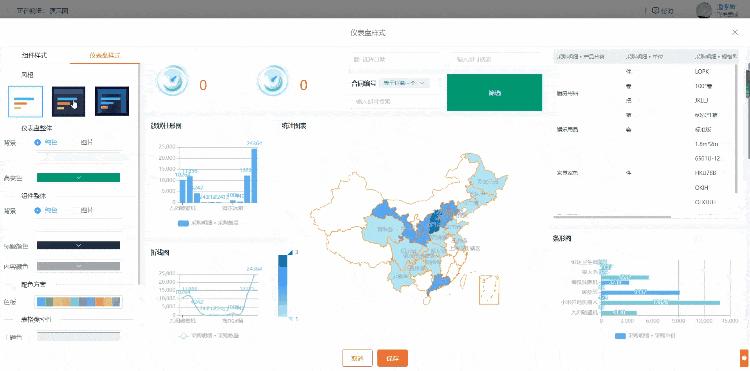Click the third table column header
The height and width of the screenshot is (371, 750).
pos(714,56)
